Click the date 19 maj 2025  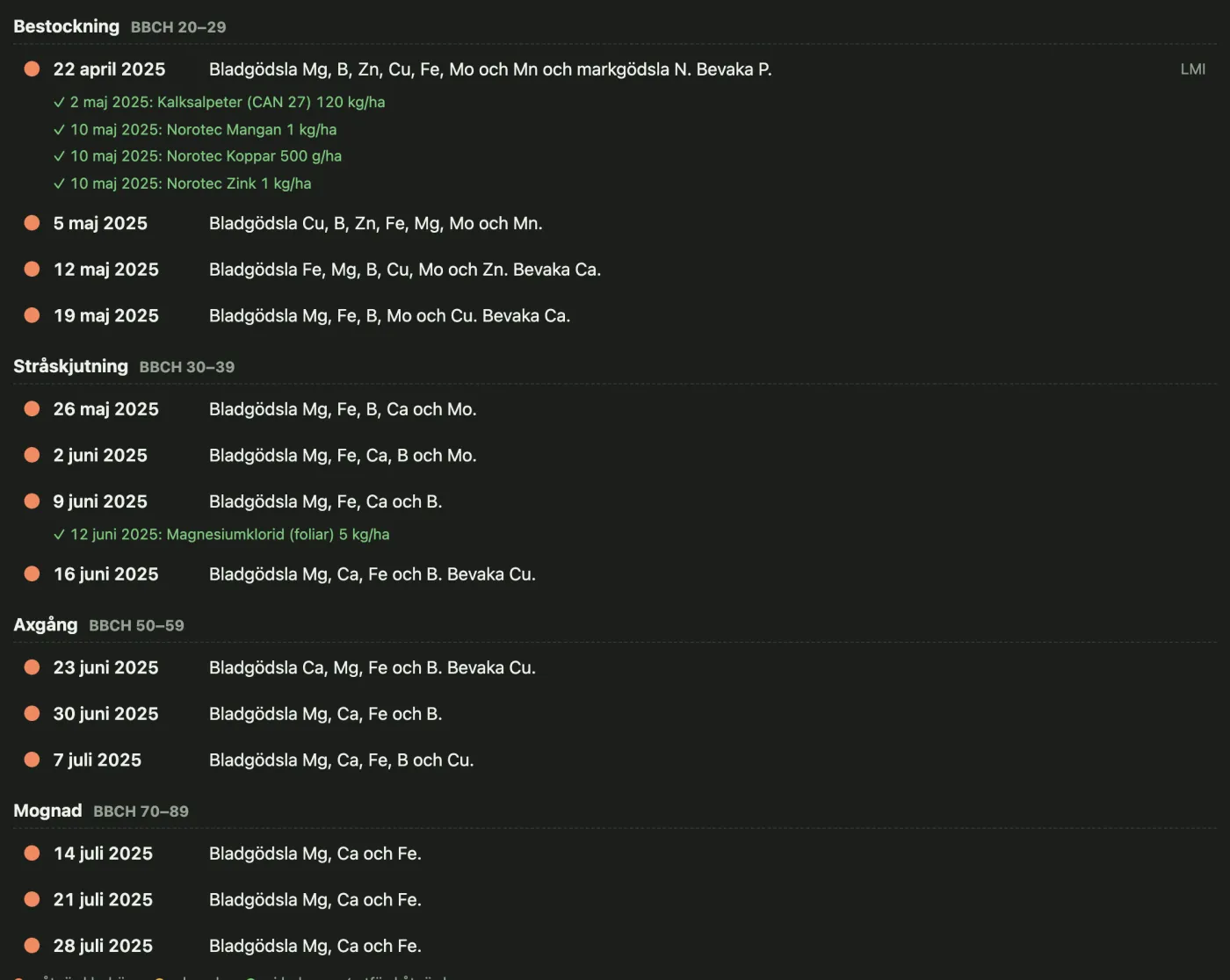(106, 315)
